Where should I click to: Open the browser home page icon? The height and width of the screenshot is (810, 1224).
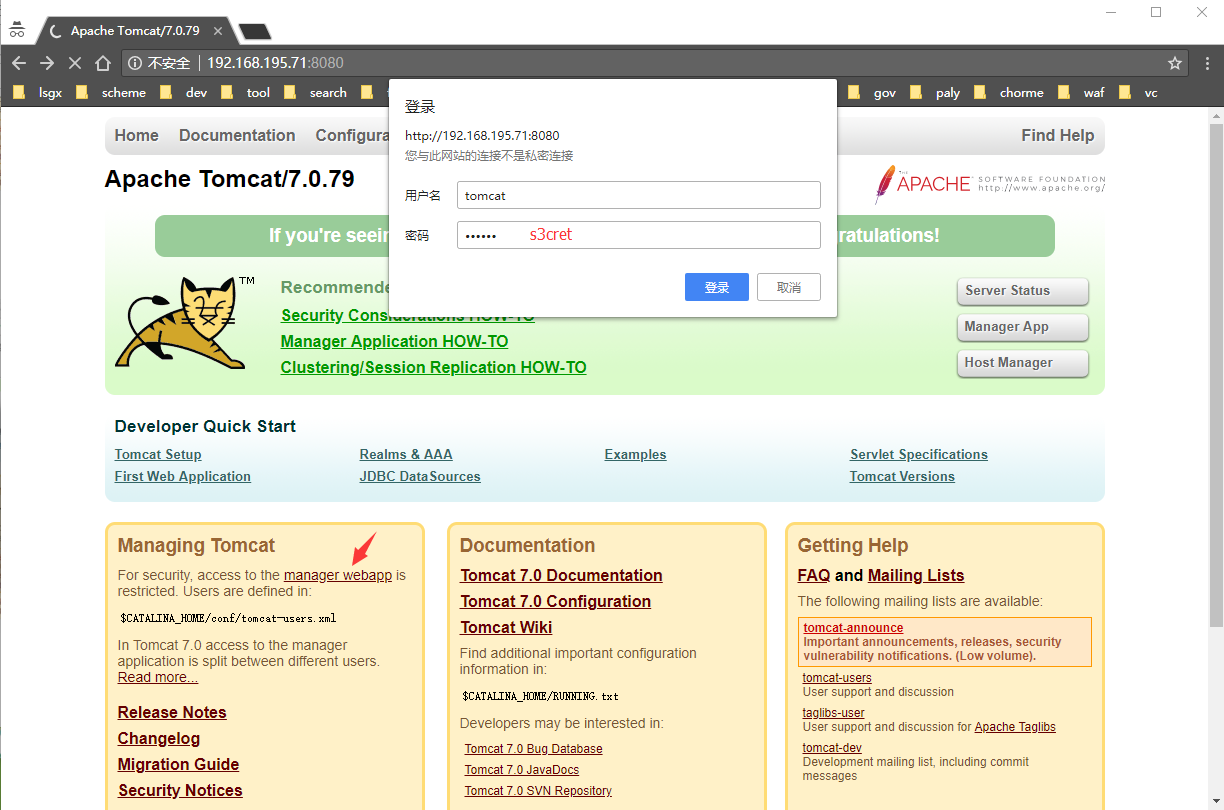tap(103, 63)
